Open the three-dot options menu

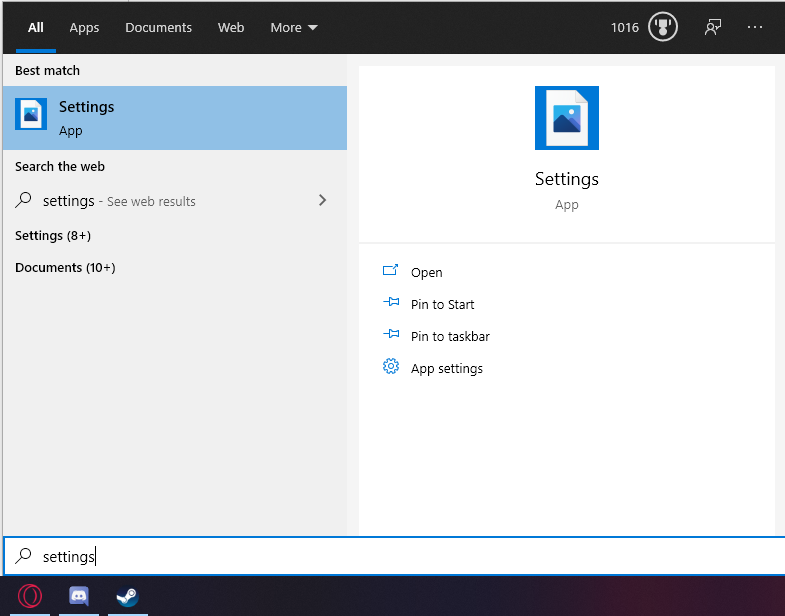[x=754, y=27]
